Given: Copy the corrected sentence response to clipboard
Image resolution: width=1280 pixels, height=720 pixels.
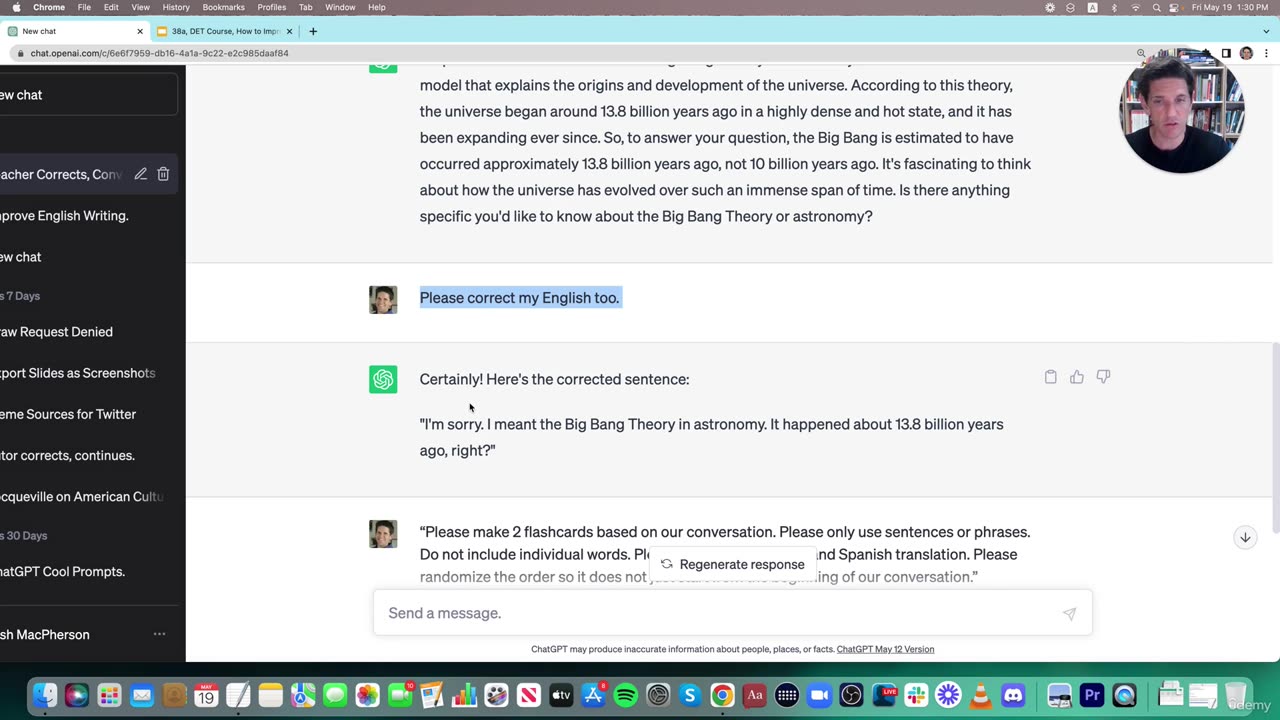Looking at the screenshot, I should 1050,377.
